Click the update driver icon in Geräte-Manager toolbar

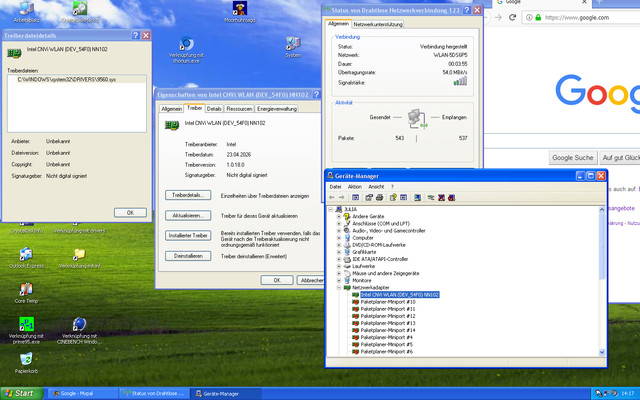point(431,198)
